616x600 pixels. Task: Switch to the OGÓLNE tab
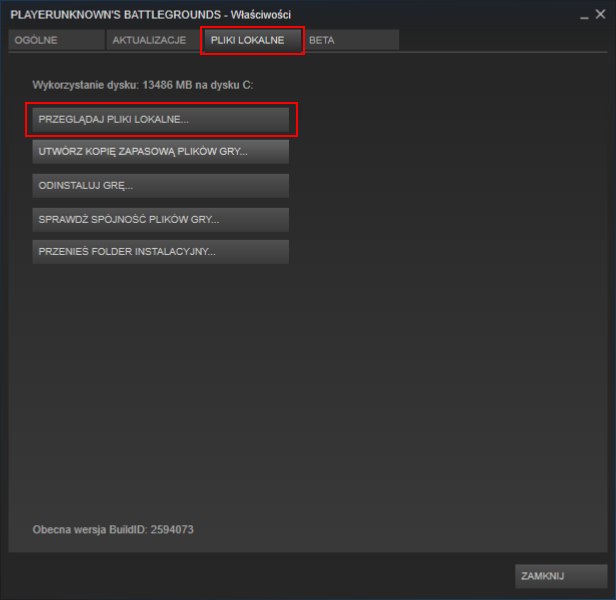click(57, 40)
